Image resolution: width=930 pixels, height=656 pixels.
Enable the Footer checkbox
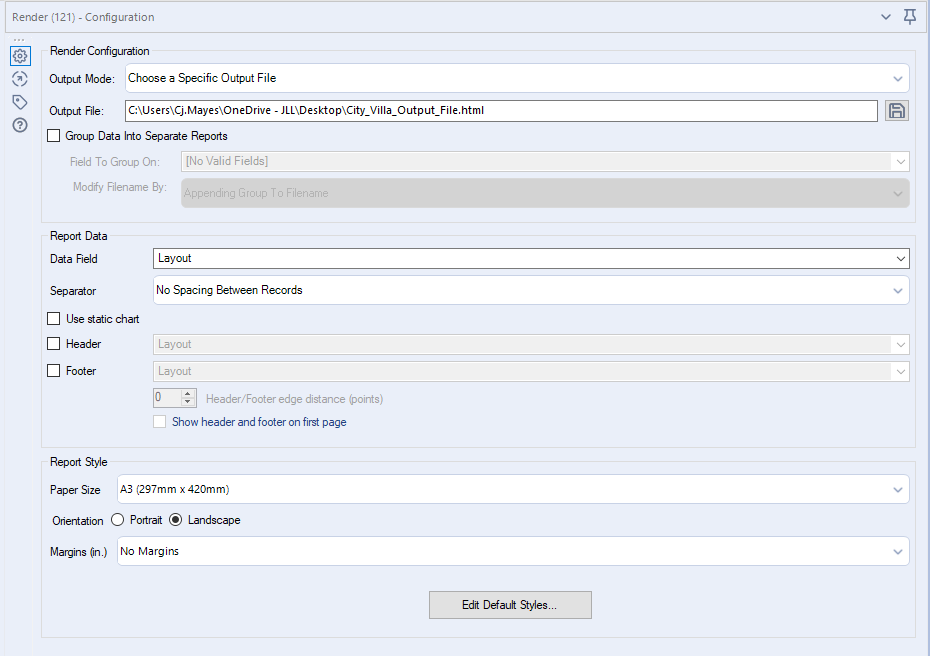pos(55,371)
